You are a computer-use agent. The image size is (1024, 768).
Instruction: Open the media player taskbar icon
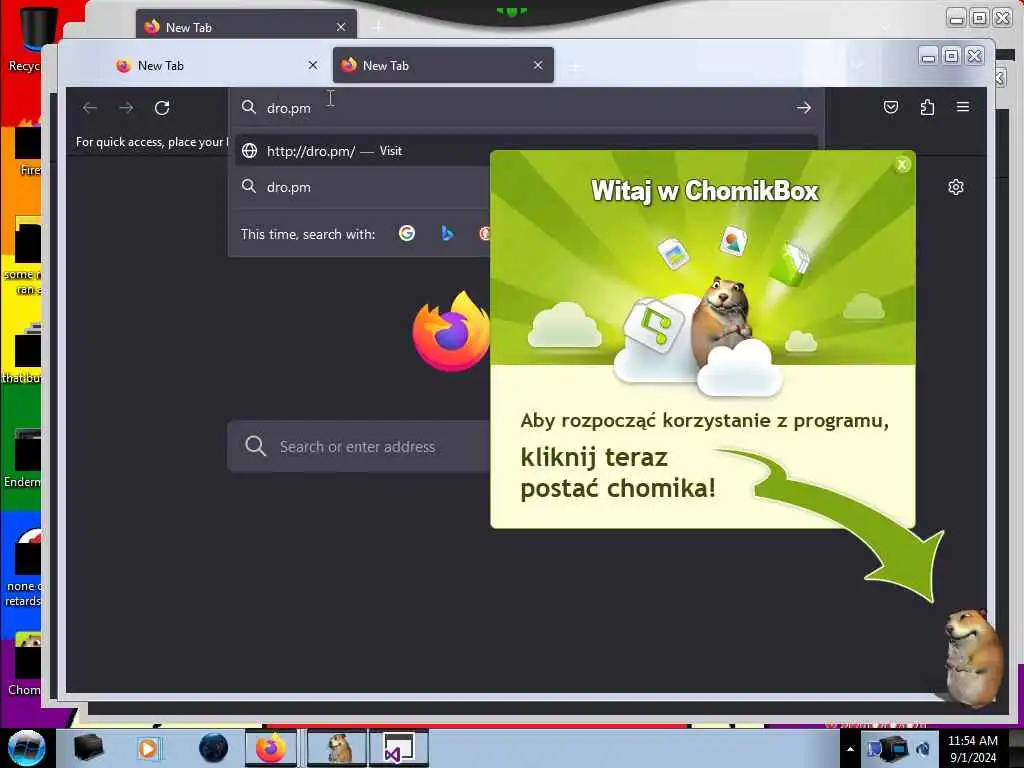tap(148, 748)
